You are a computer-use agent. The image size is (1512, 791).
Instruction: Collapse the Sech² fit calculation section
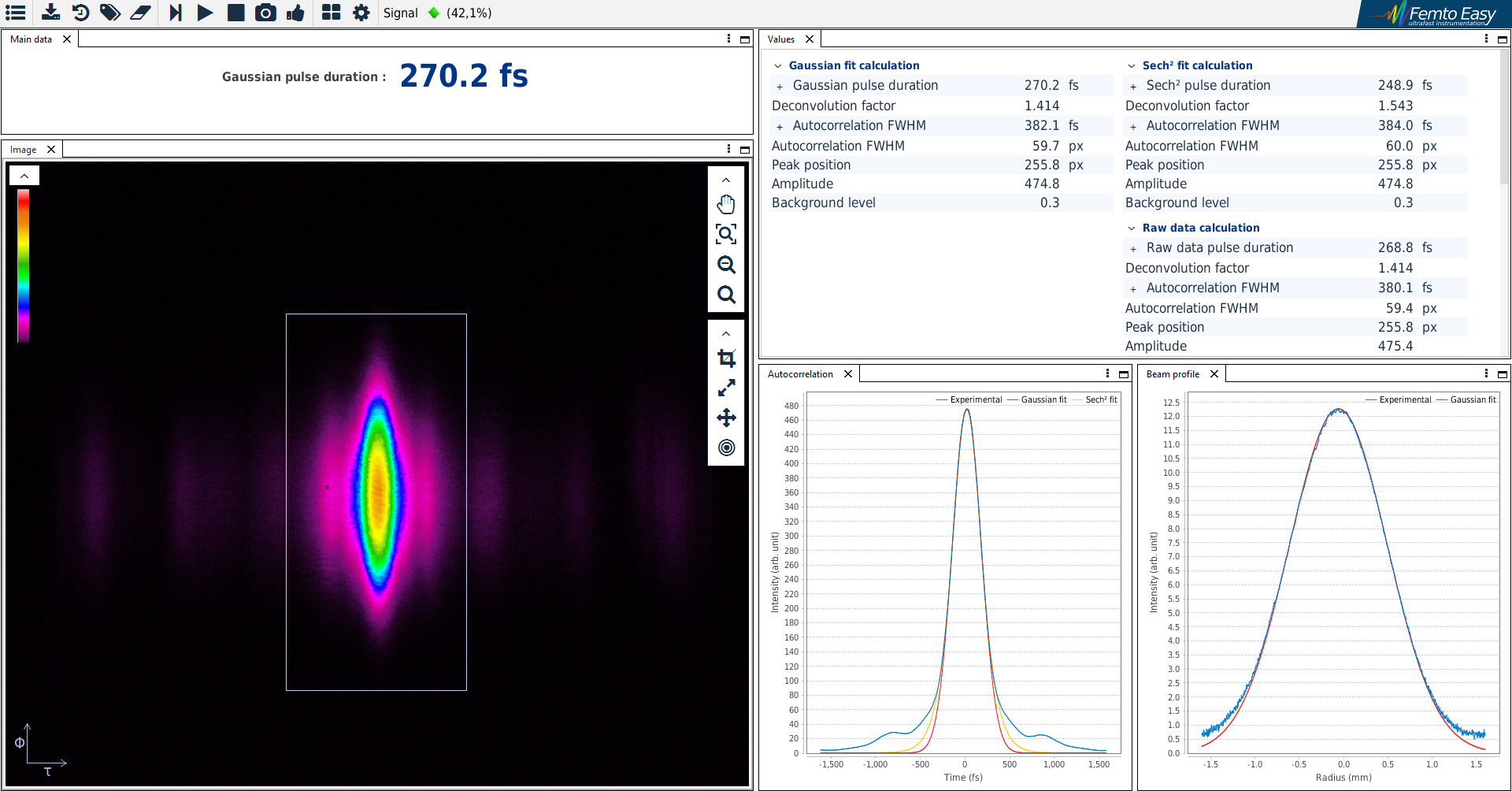[1132, 66]
